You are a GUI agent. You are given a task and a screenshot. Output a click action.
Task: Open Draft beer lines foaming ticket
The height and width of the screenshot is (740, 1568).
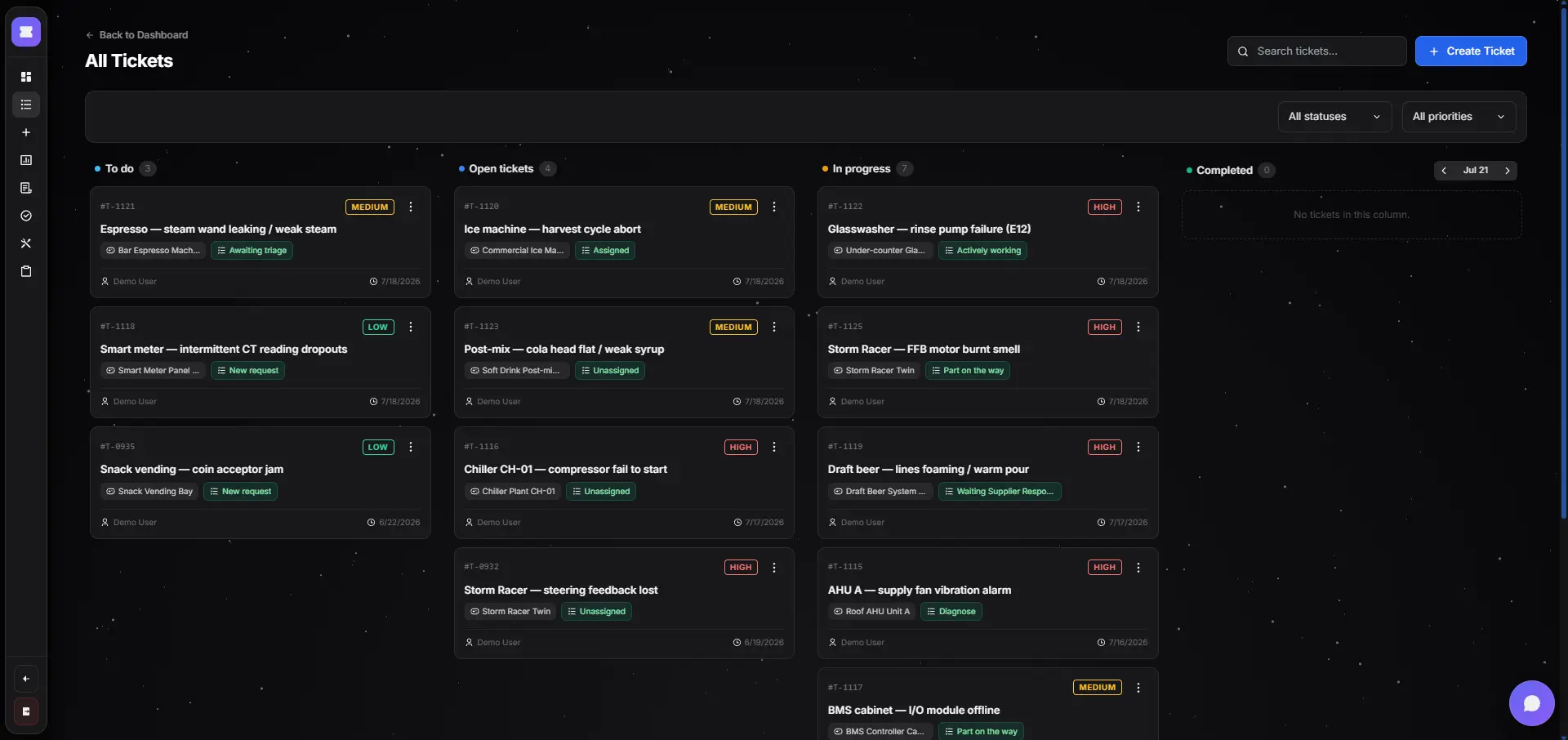[928, 470]
